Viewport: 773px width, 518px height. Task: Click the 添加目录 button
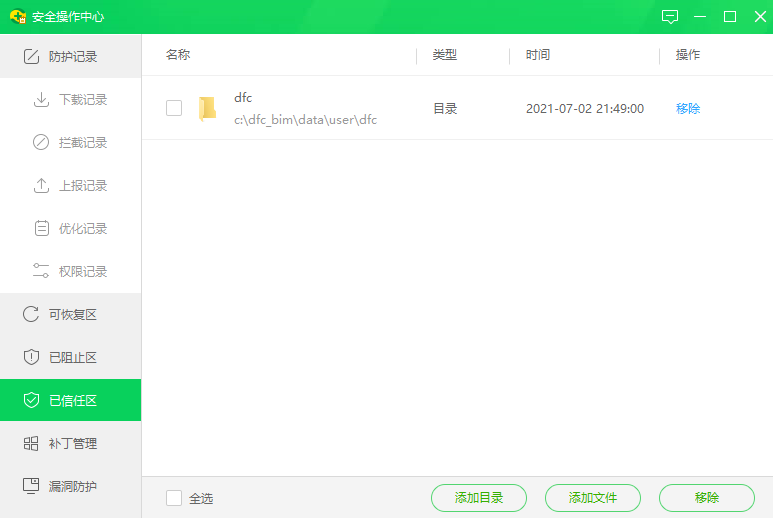(x=479, y=498)
